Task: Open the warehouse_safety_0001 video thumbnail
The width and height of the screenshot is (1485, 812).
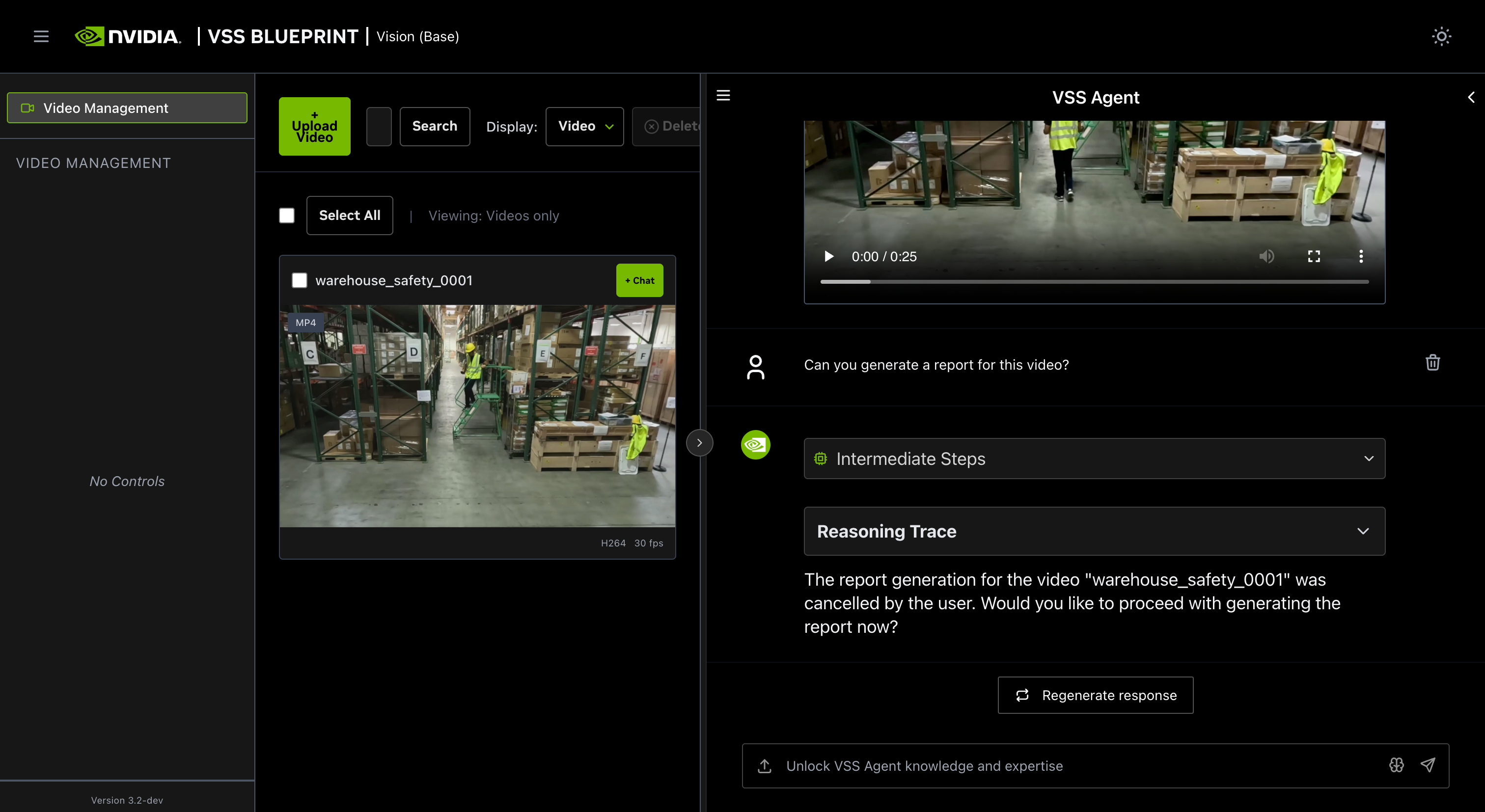Action: click(x=477, y=416)
